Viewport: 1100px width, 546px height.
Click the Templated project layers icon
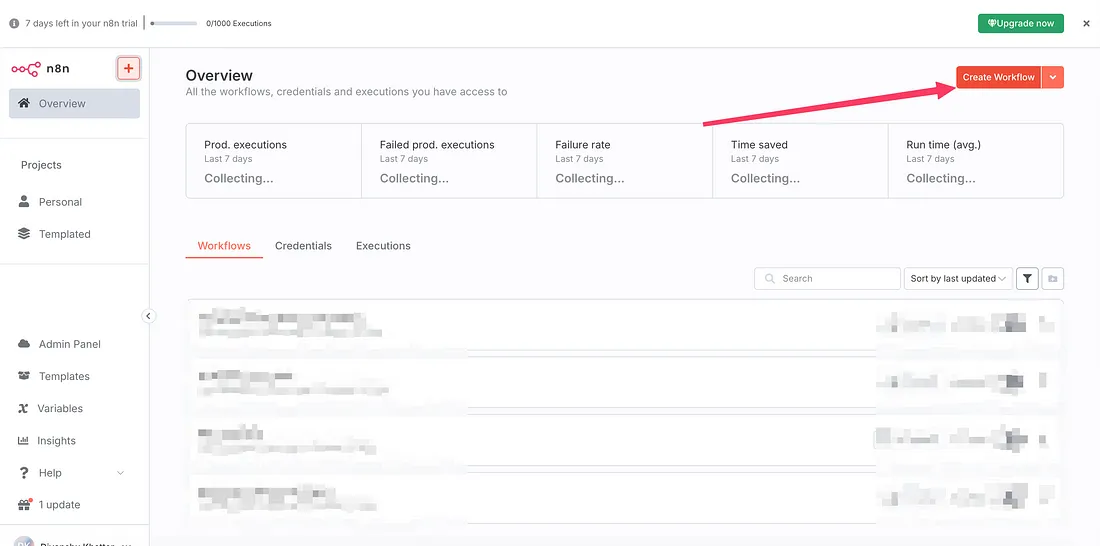[x=24, y=234]
